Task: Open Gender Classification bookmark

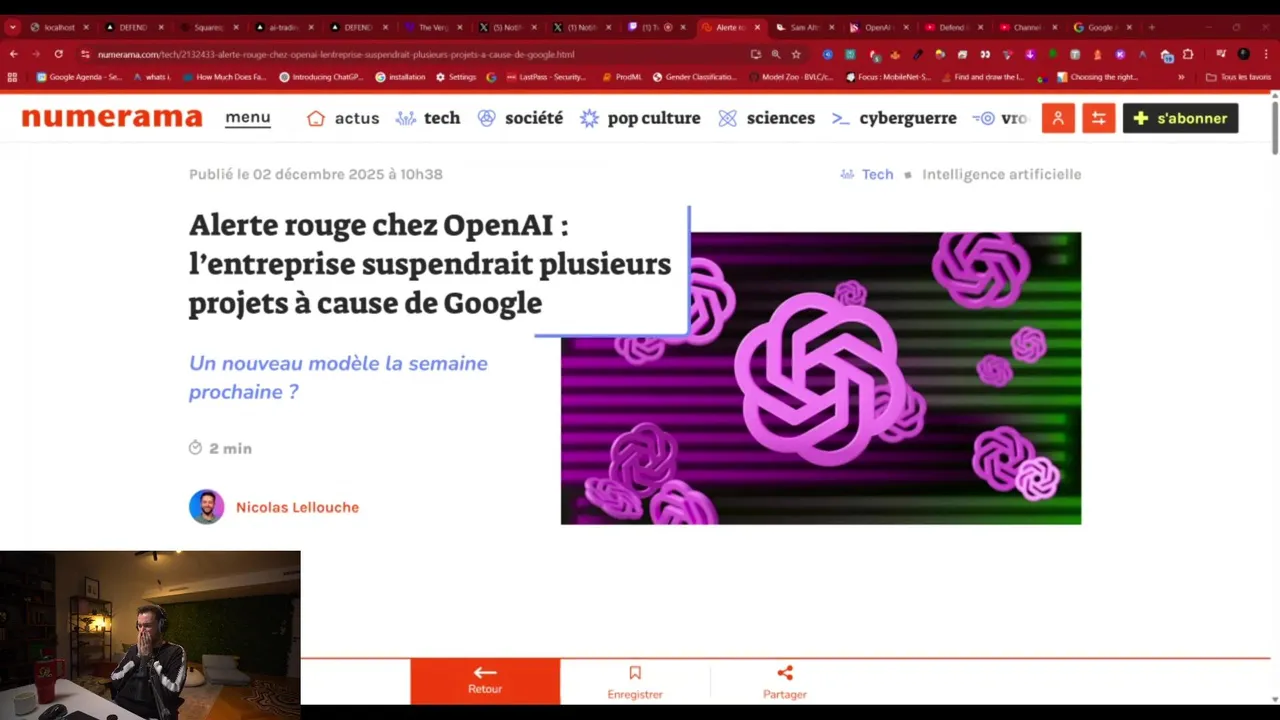Action: (695, 77)
